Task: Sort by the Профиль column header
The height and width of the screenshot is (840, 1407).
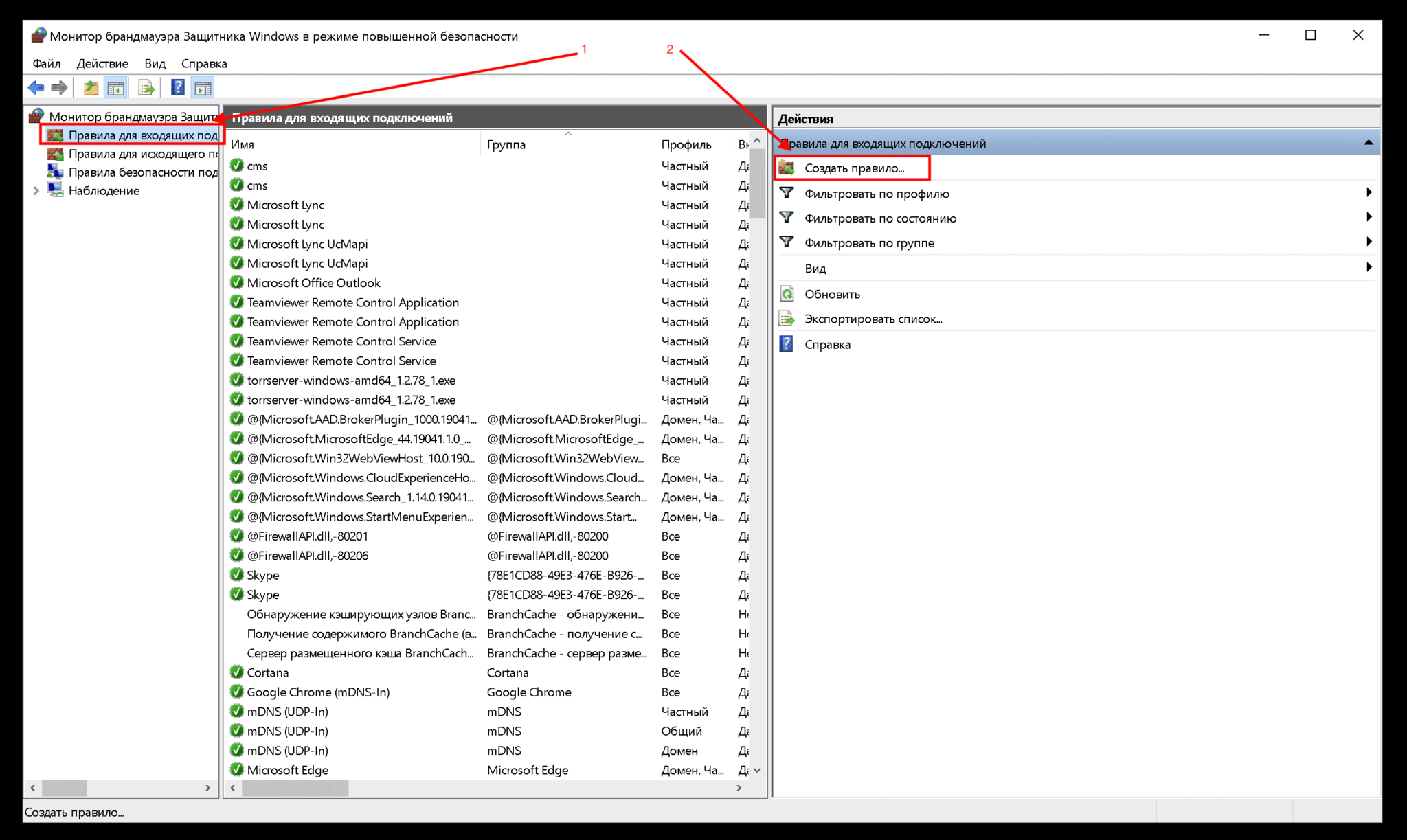Action: [693, 144]
